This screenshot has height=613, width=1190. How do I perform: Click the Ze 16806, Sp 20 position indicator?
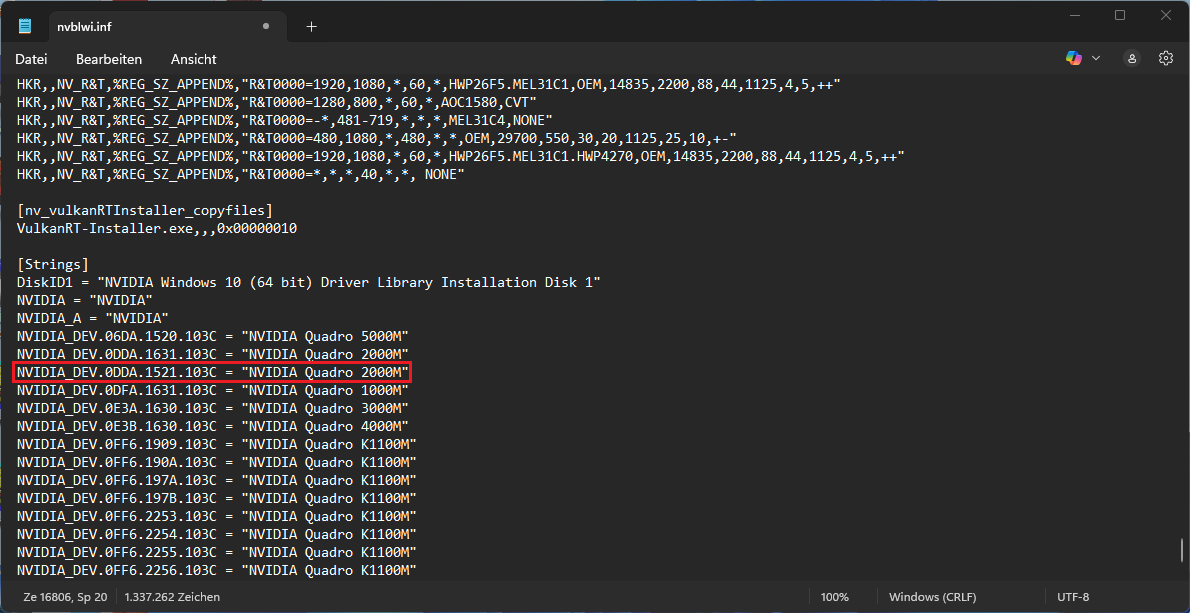[64, 596]
